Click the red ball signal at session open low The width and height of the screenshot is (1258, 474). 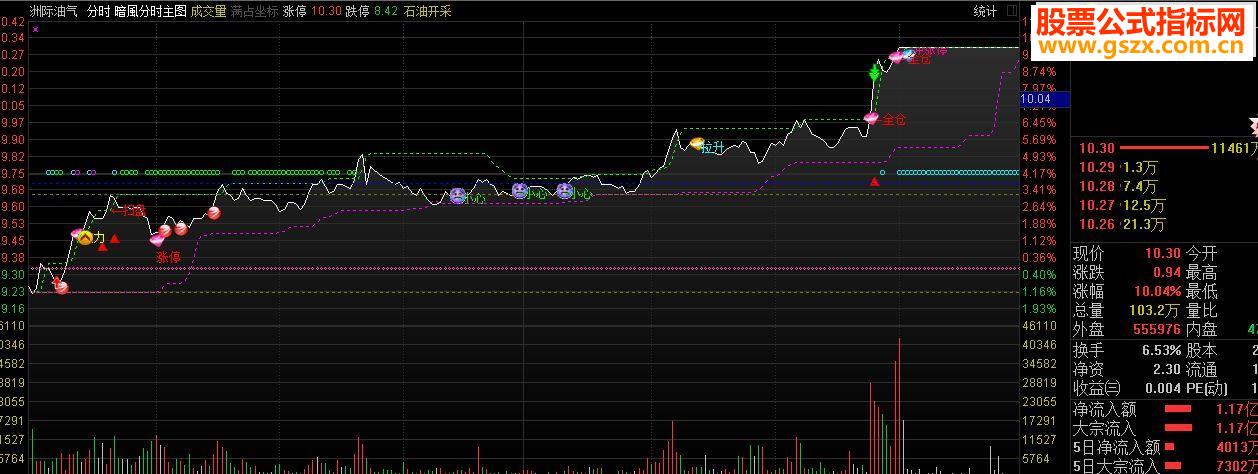[x=61, y=288]
